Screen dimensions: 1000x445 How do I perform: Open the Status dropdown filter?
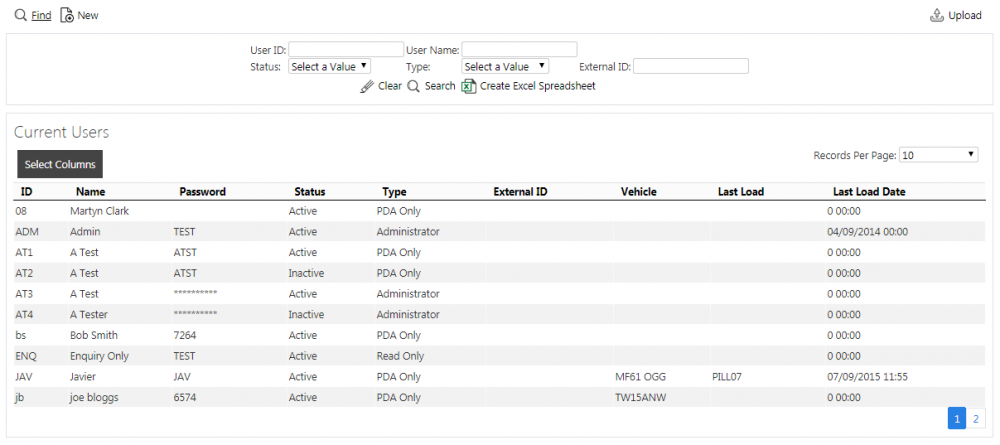pyautogui.click(x=329, y=66)
